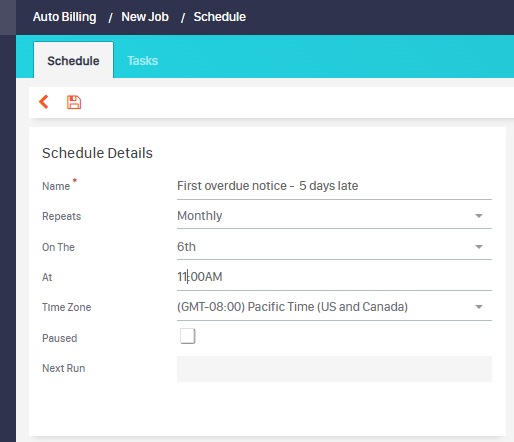Click the orange back arrow icon
The height and width of the screenshot is (442, 514).
(44, 102)
